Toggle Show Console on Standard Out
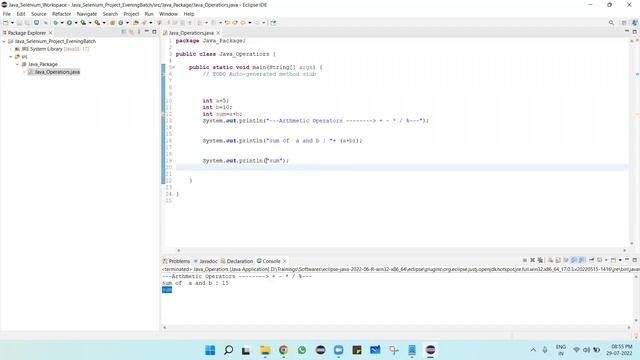Viewport: 640px width, 360px height. pyautogui.click(x=574, y=260)
